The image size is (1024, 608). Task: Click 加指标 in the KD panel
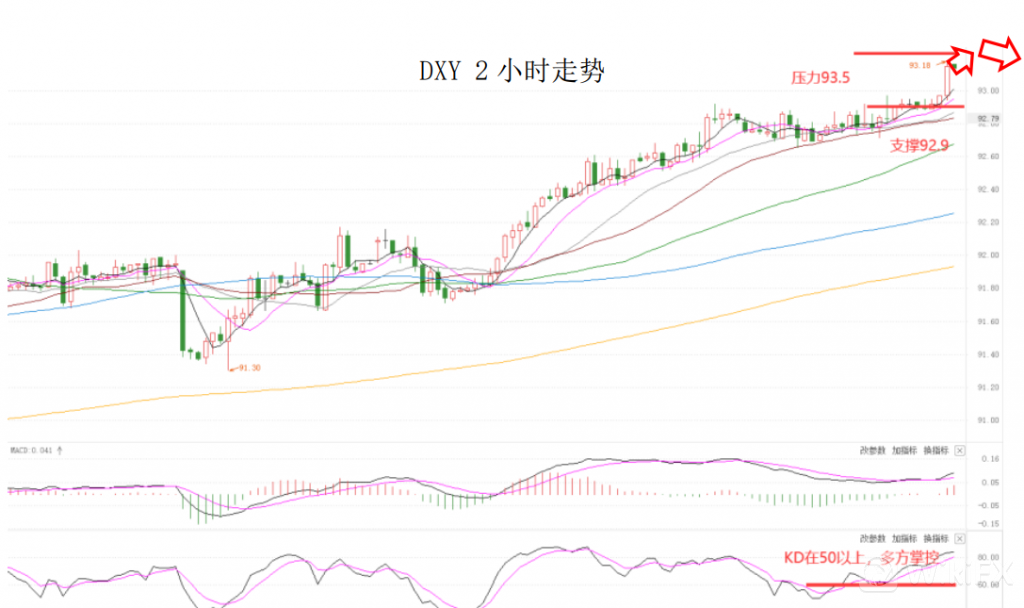[x=905, y=538]
